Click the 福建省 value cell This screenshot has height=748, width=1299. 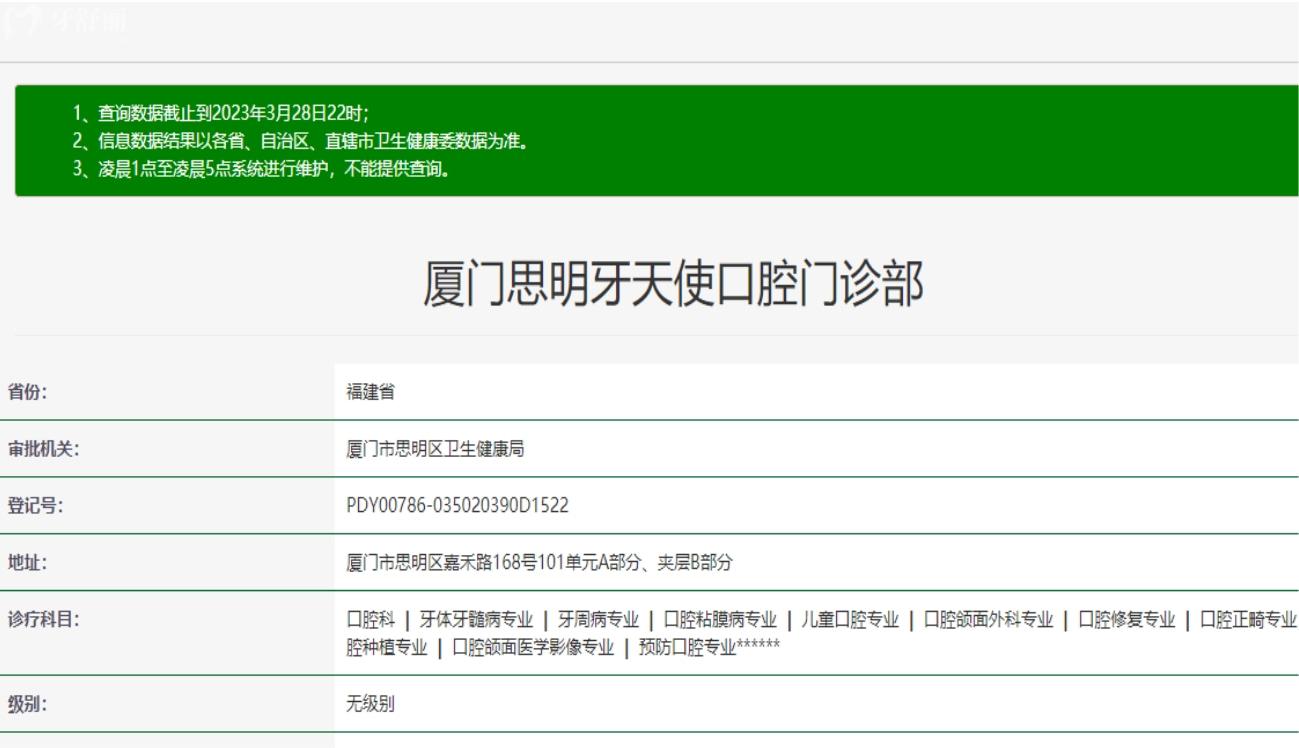[x=371, y=392]
